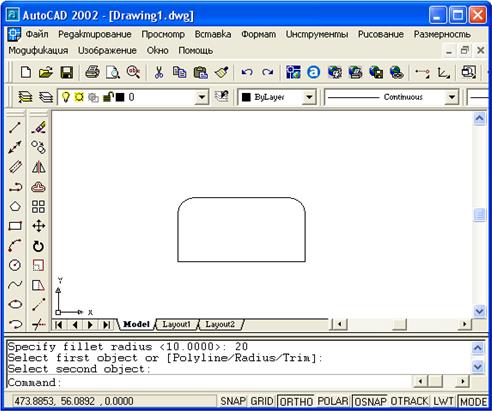Toggle layer 0 on/off lightbulb
Viewport: 492px width, 411px height.
pos(66,97)
